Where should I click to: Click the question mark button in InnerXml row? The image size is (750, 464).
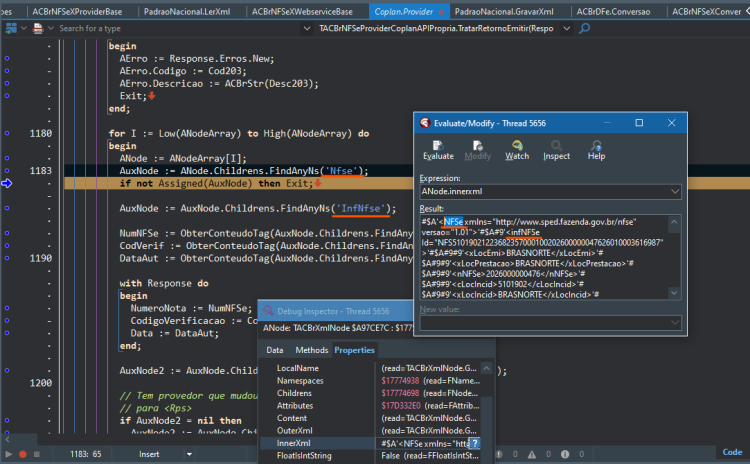[x=474, y=443]
